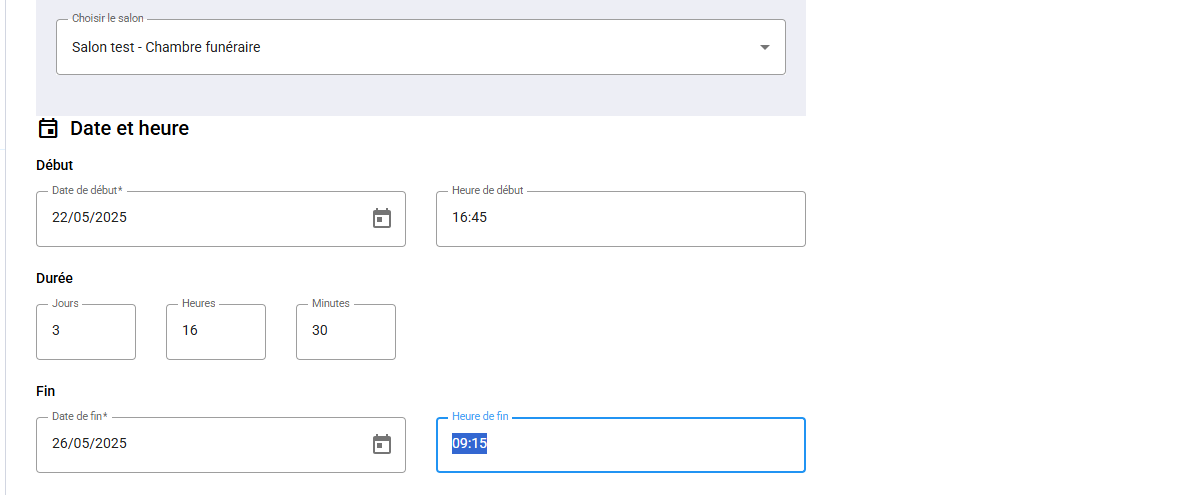Open the Choisir le salon dropdown arrow
Image resolution: width=1197 pixels, height=495 pixels.
coord(764,47)
